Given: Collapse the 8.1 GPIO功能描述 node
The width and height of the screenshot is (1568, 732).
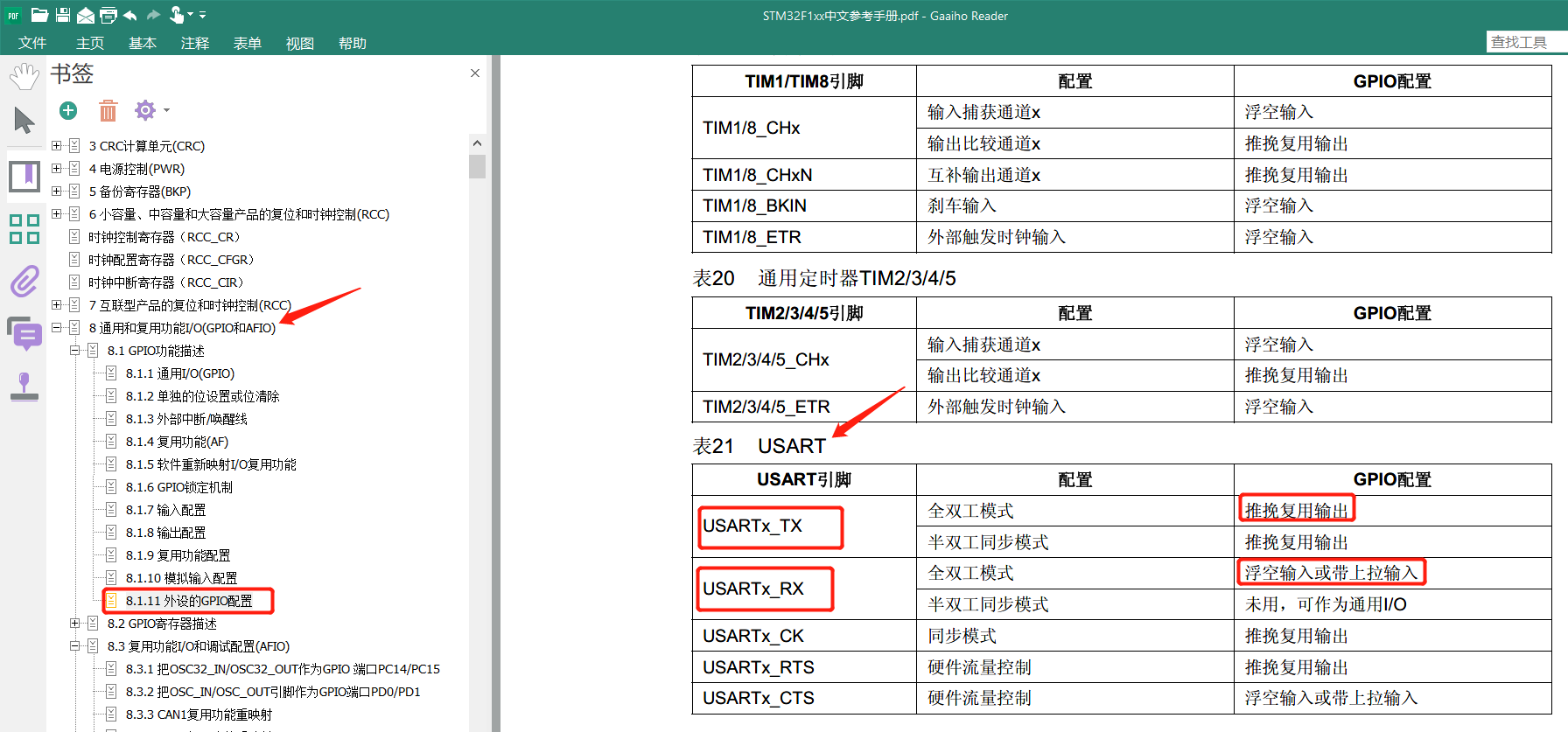Looking at the screenshot, I should (x=75, y=351).
